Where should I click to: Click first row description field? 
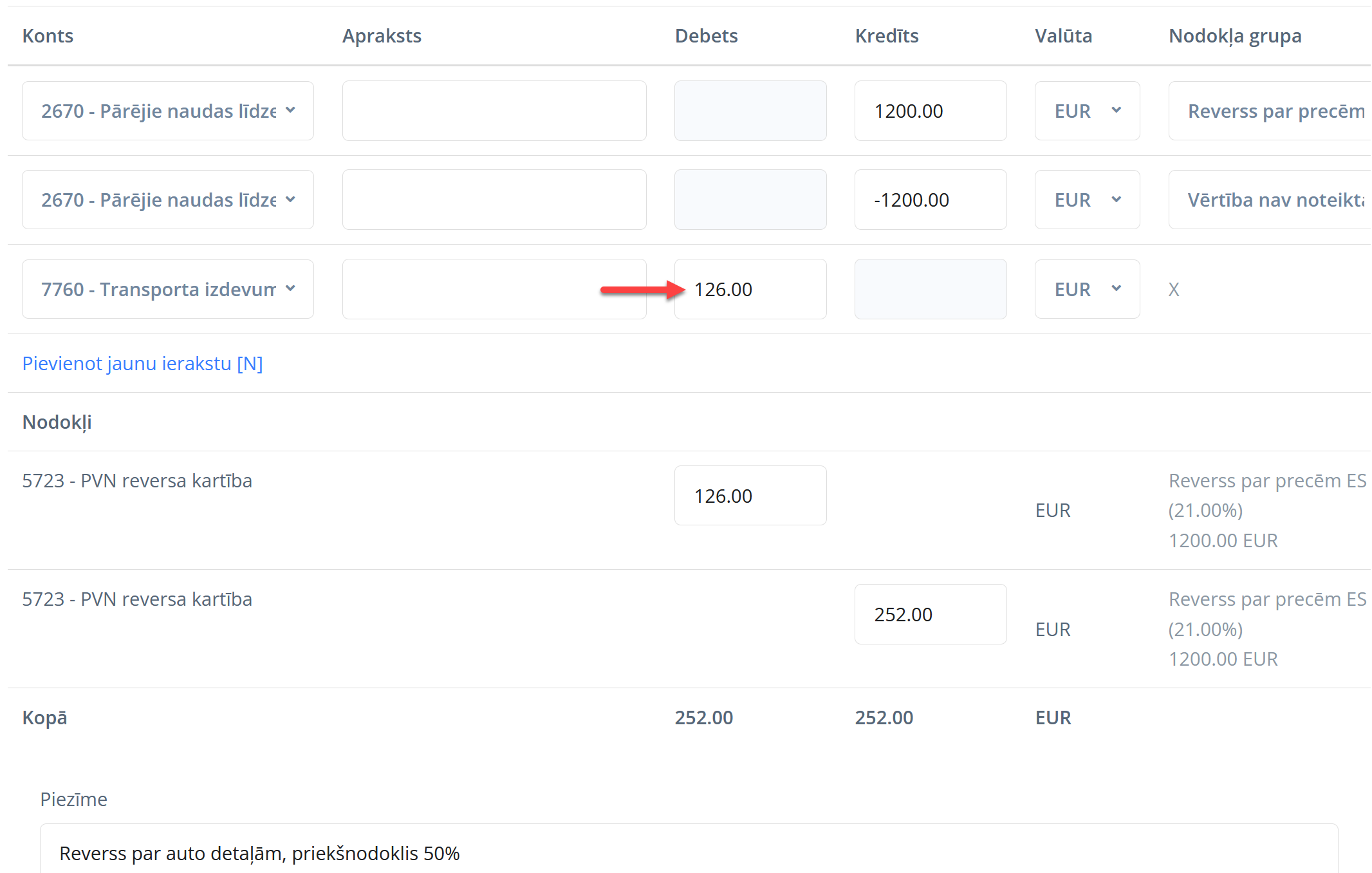click(494, 111)
